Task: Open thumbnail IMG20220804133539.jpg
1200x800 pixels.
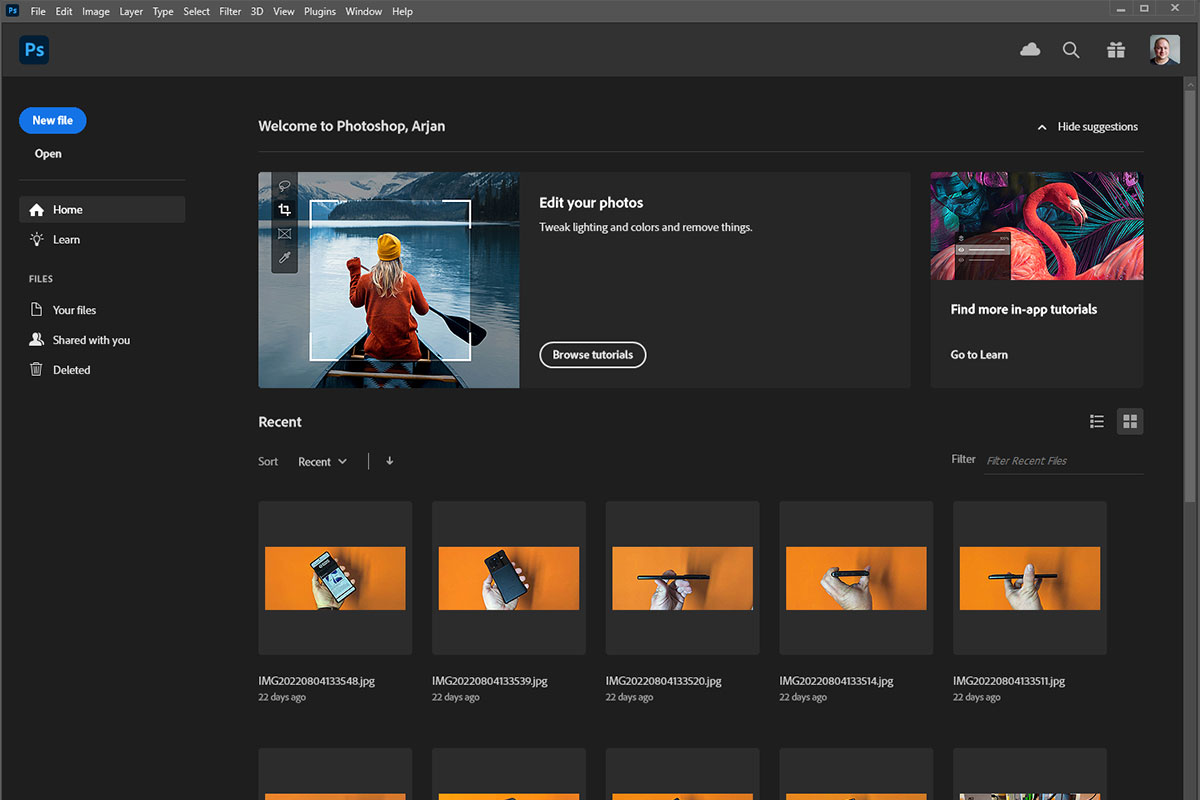Action: 509,578
